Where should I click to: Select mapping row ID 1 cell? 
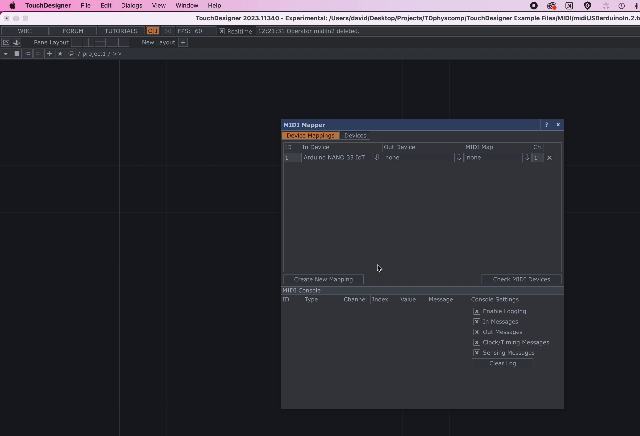pyautogui.click(x=292, y=158)
